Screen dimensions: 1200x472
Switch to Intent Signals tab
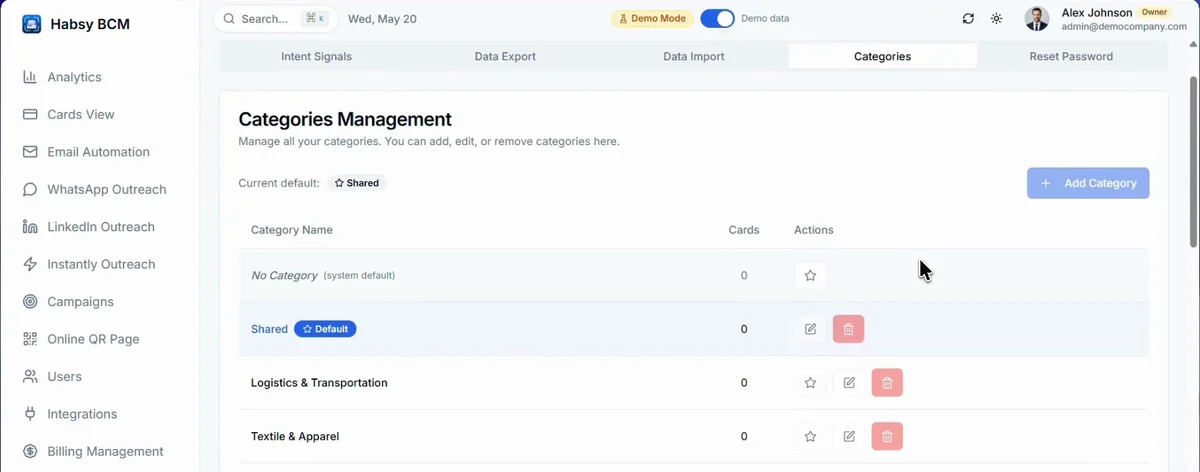316,57
